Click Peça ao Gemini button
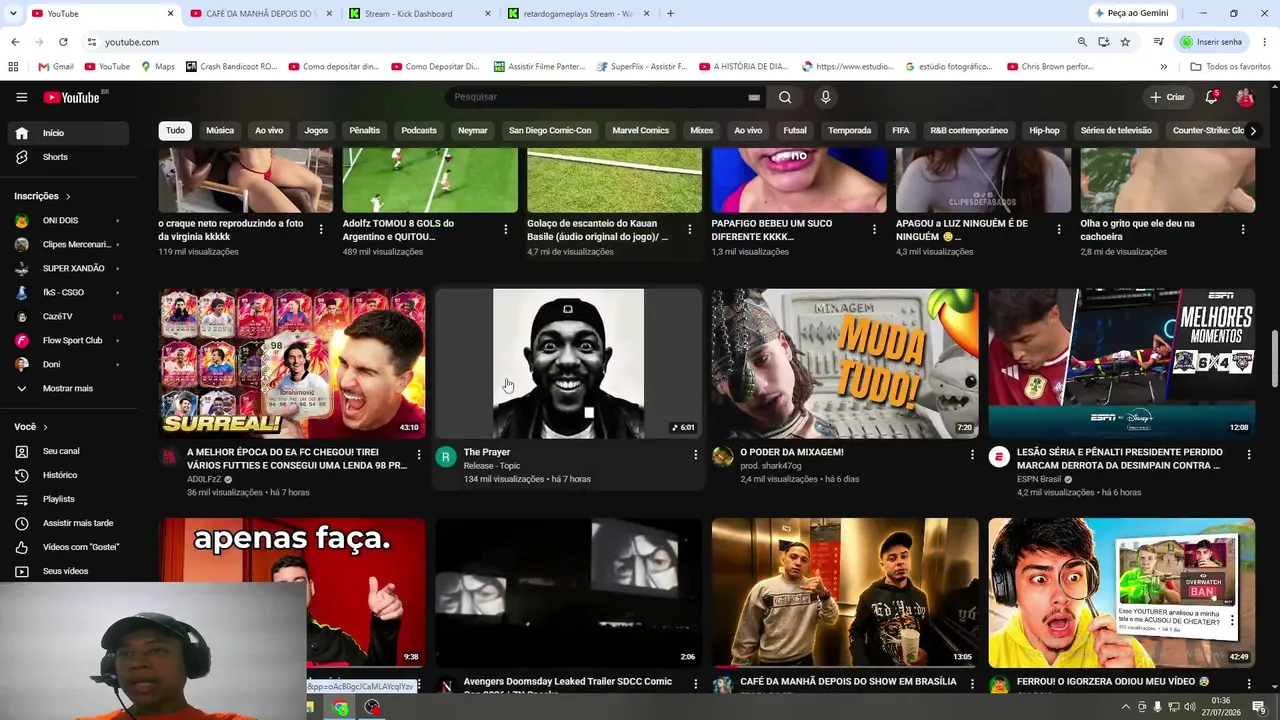The height and width of the screenshot is (720, 1280). [1131, 14]
